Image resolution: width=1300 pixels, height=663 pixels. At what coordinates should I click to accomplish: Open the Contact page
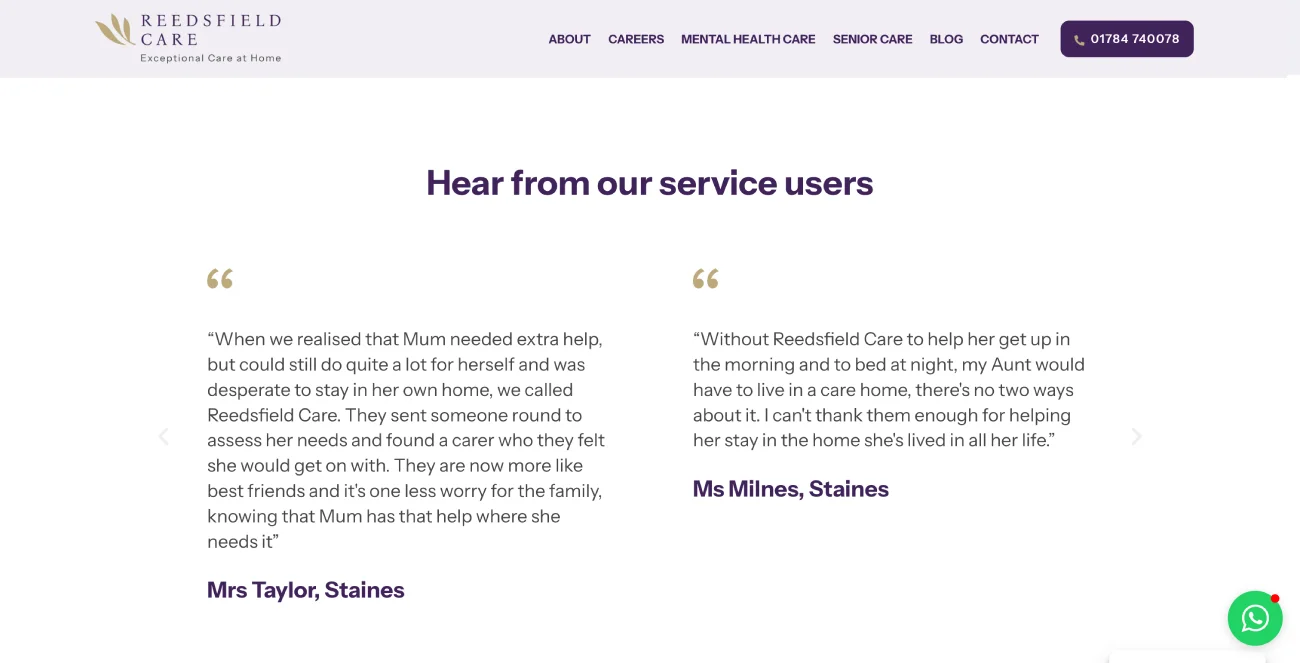click(x=1009, y=39)
